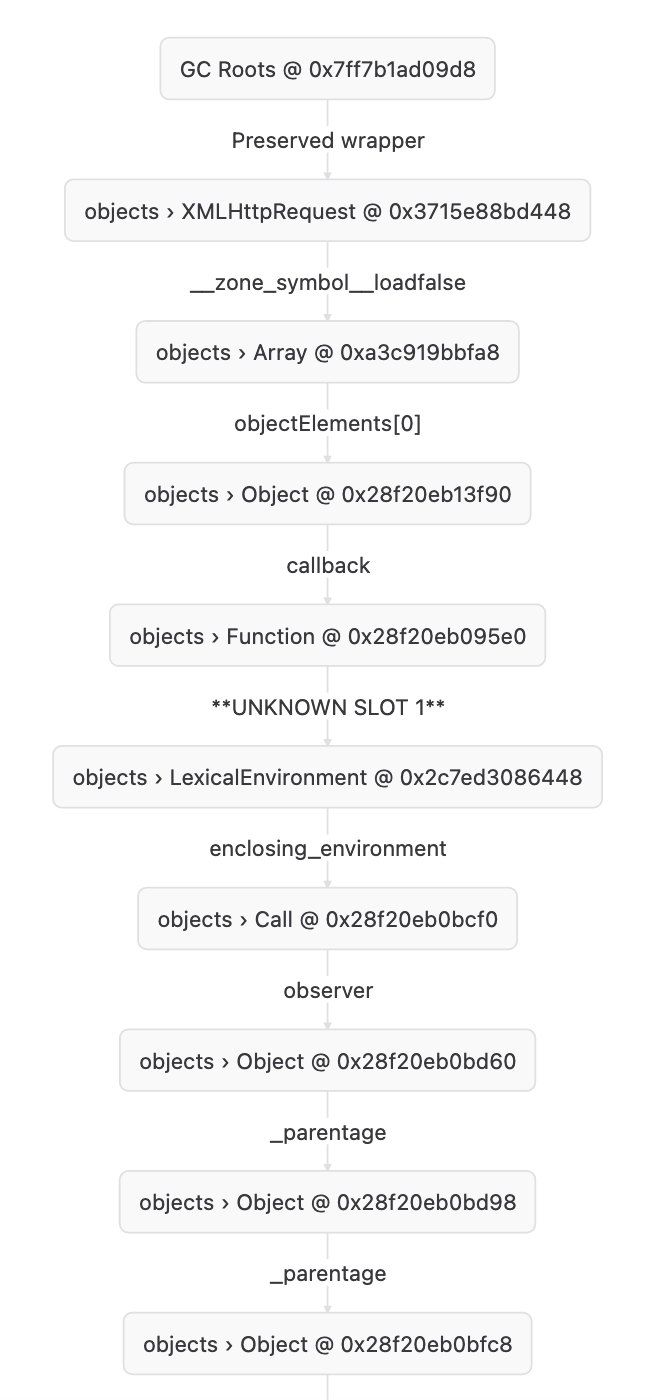Viewport: 652px width, 1400px height.
Task: Click the edge line leaving Object eb0bfc8
Action: (328, 1387)
